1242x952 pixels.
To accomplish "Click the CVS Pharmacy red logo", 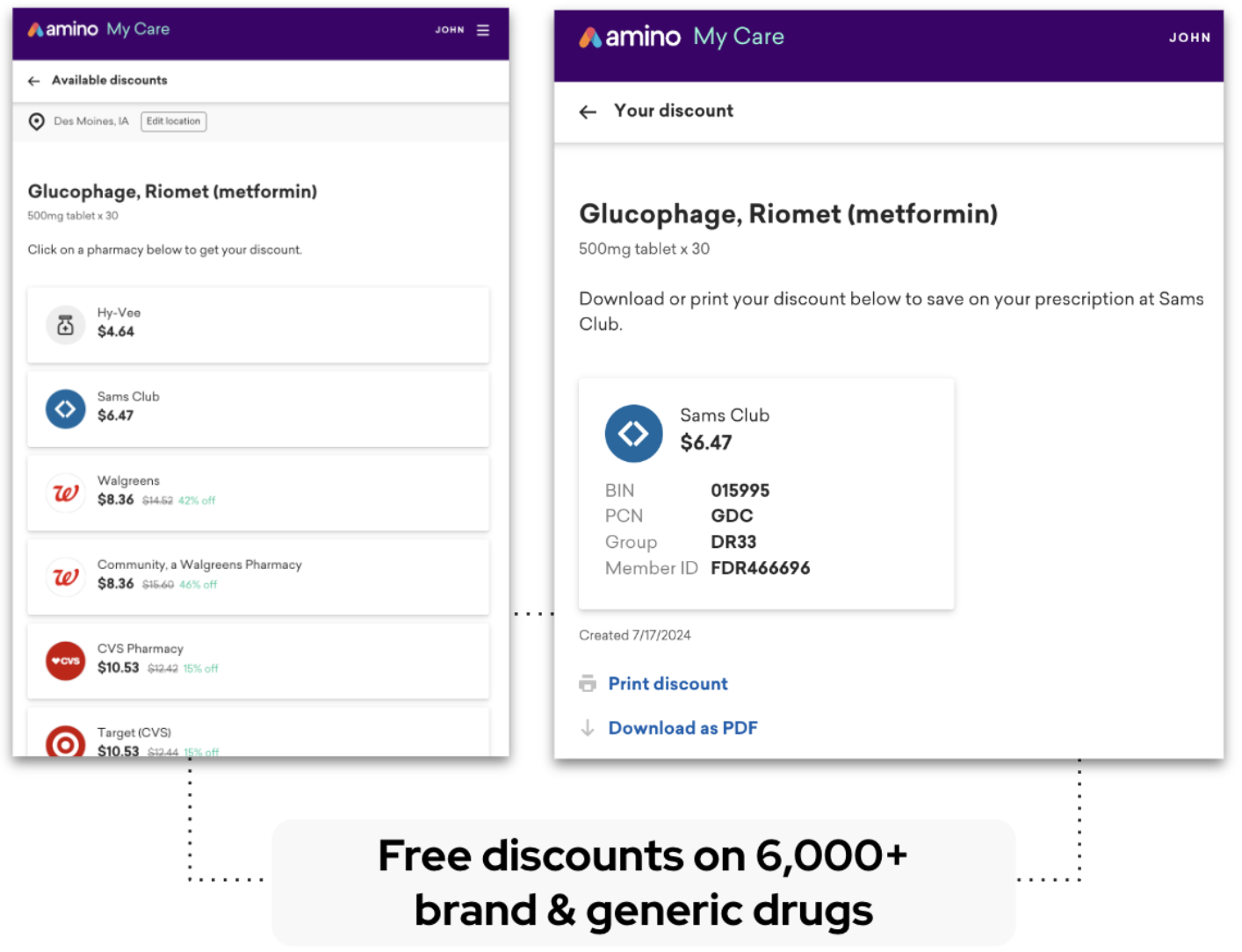I will pos(65,661).
